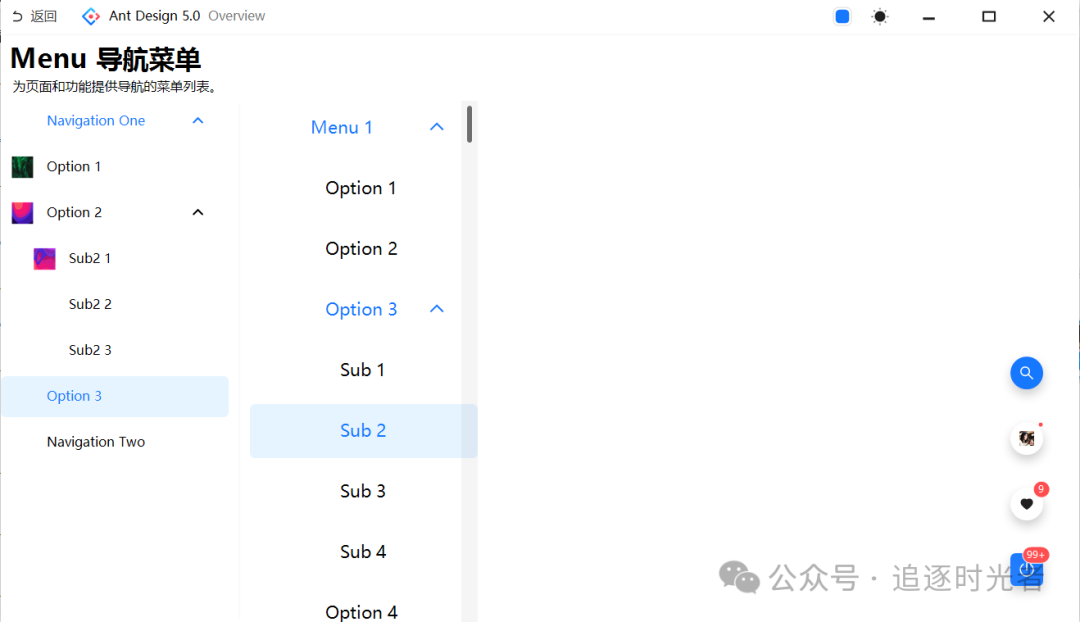Select Sub 4 menu item

point(364,552)
